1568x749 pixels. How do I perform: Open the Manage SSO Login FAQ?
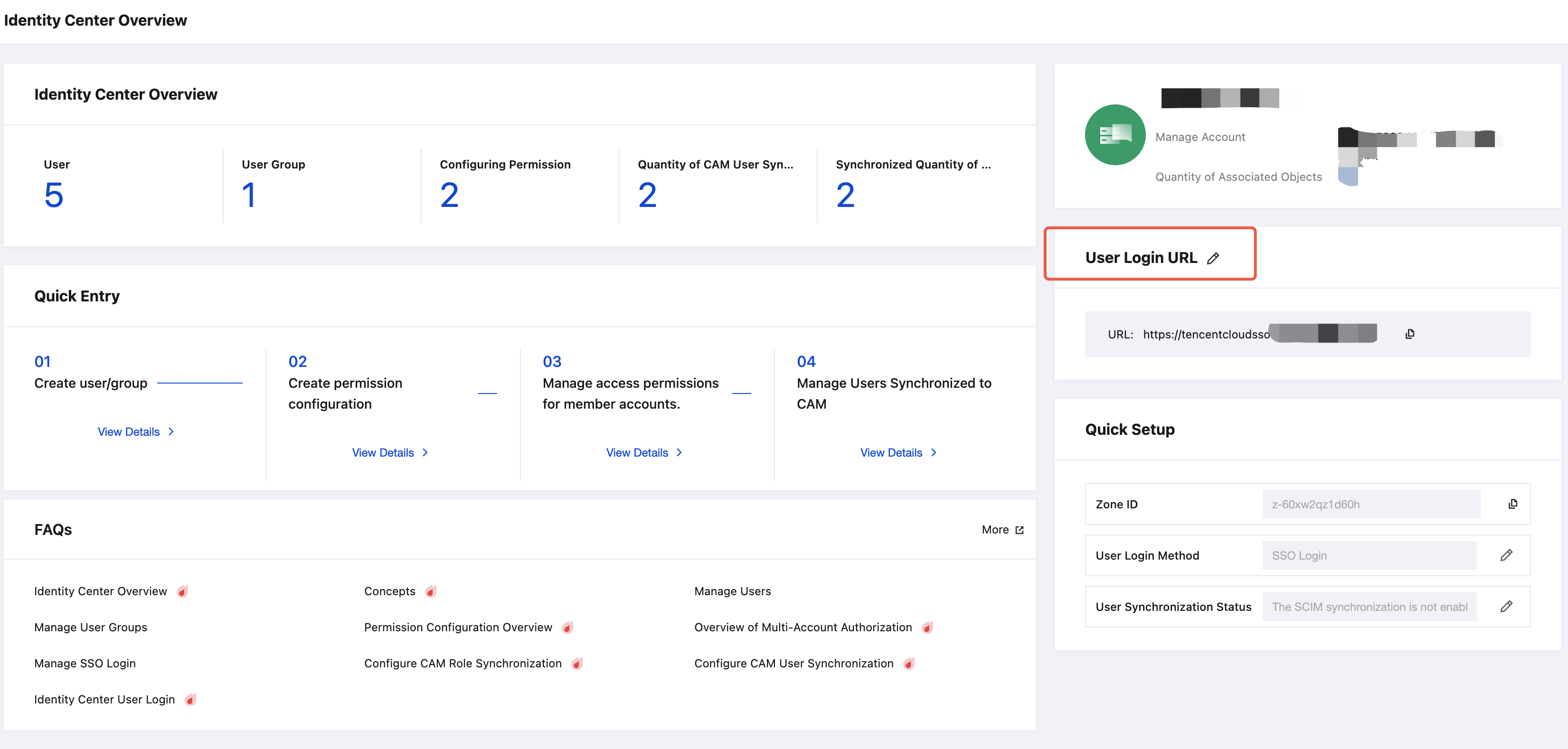(x=85, y=663)
